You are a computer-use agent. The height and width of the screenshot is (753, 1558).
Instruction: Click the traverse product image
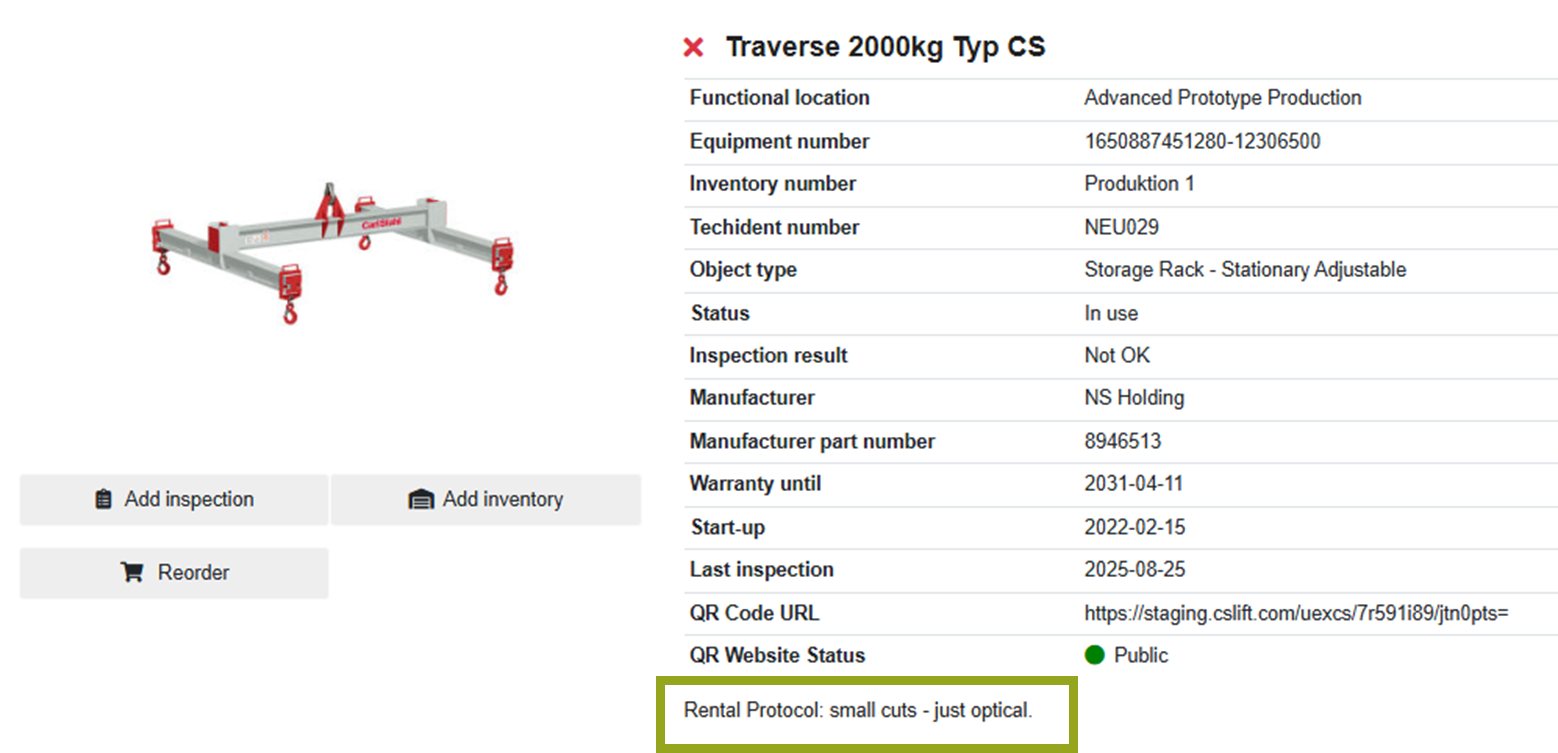pyautogui.click(x=329, y=253)
